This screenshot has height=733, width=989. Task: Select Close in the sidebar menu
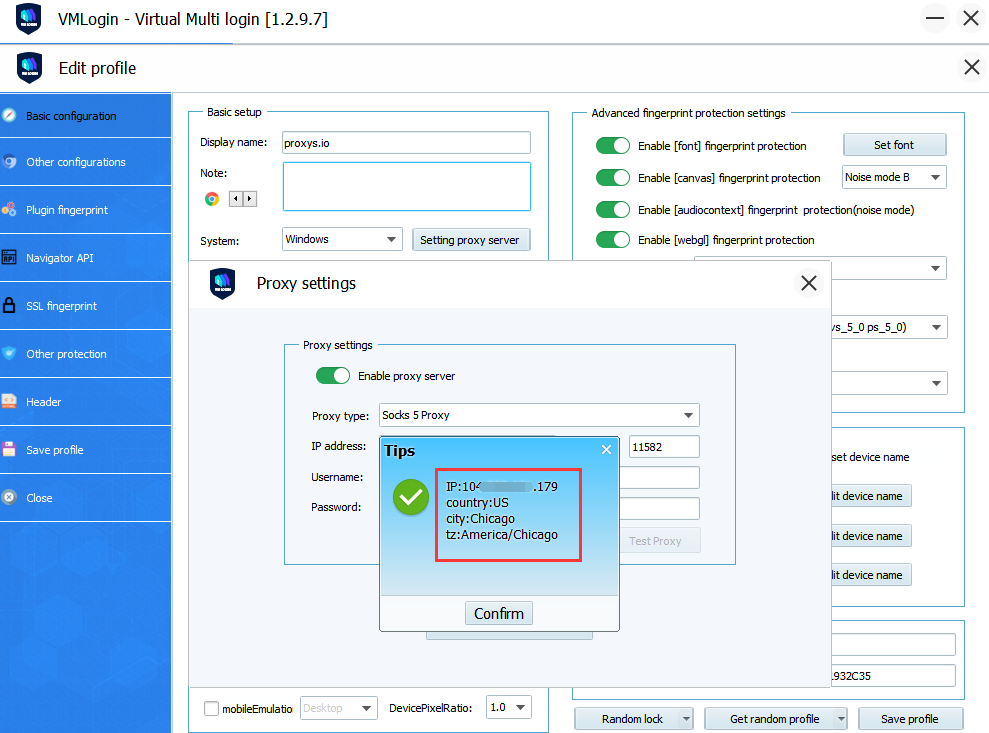(x=40, y=498)
